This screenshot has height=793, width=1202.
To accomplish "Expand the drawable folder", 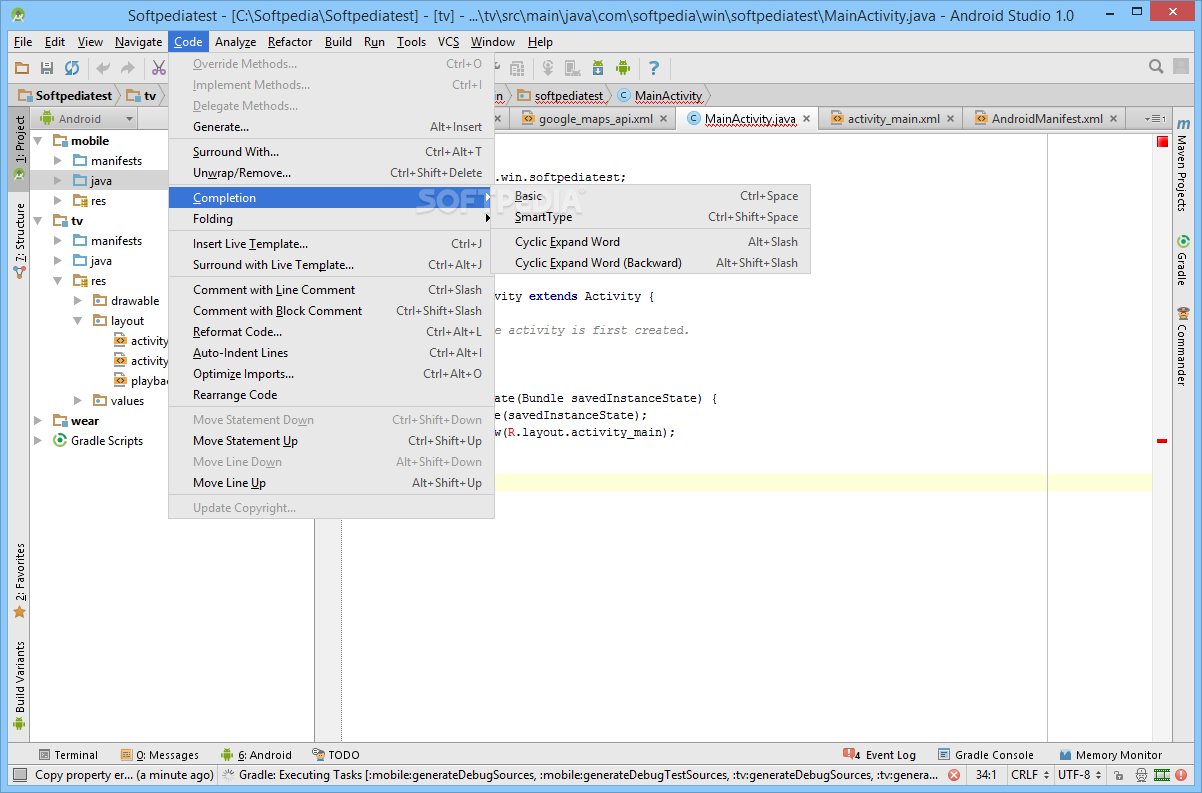I will coord(78,301).
